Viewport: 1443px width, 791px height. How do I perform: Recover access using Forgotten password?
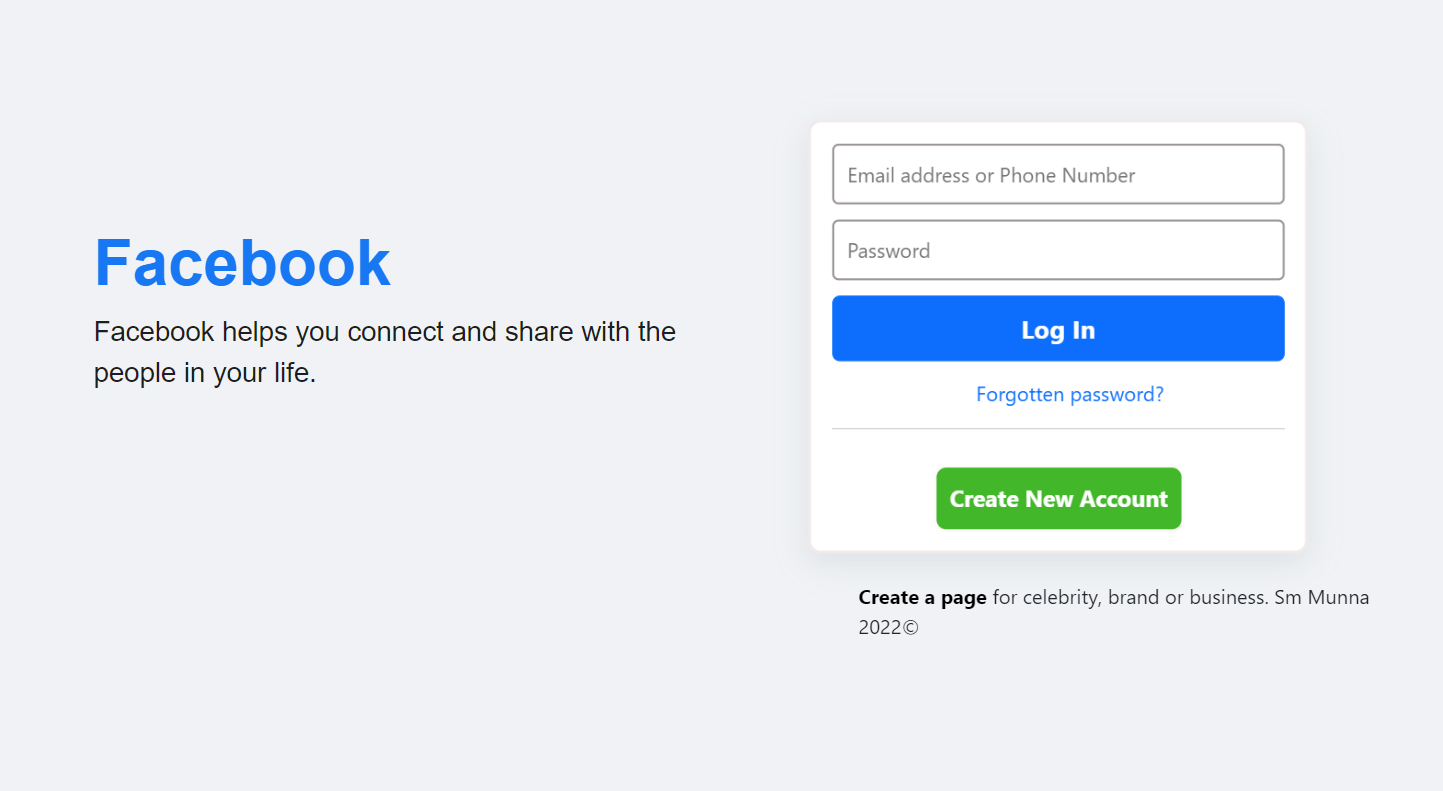1069,394
